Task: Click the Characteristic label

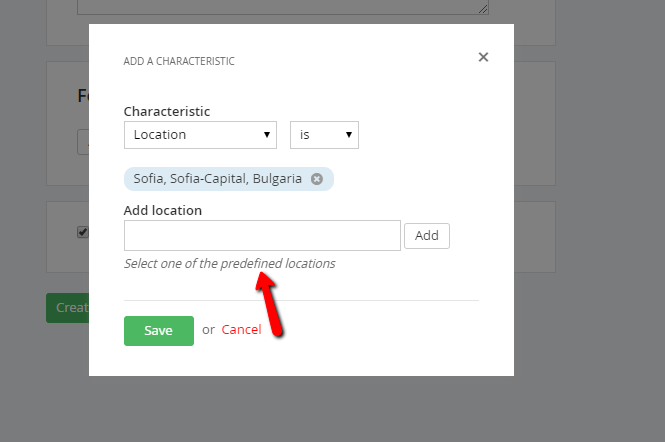Action: coord(167,112)
